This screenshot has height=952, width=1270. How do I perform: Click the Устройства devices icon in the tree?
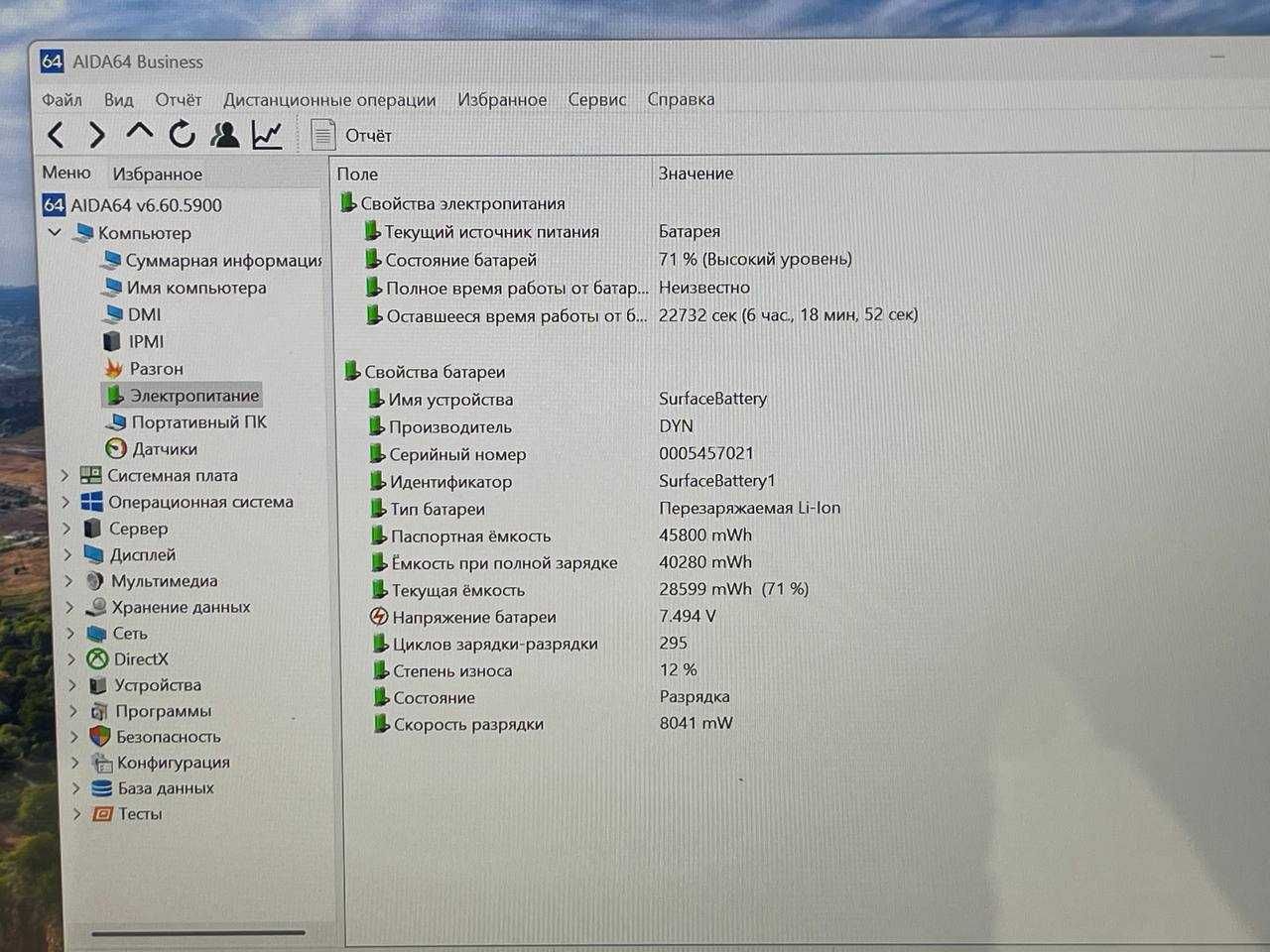pyautogui.click(x=97, y=685)
